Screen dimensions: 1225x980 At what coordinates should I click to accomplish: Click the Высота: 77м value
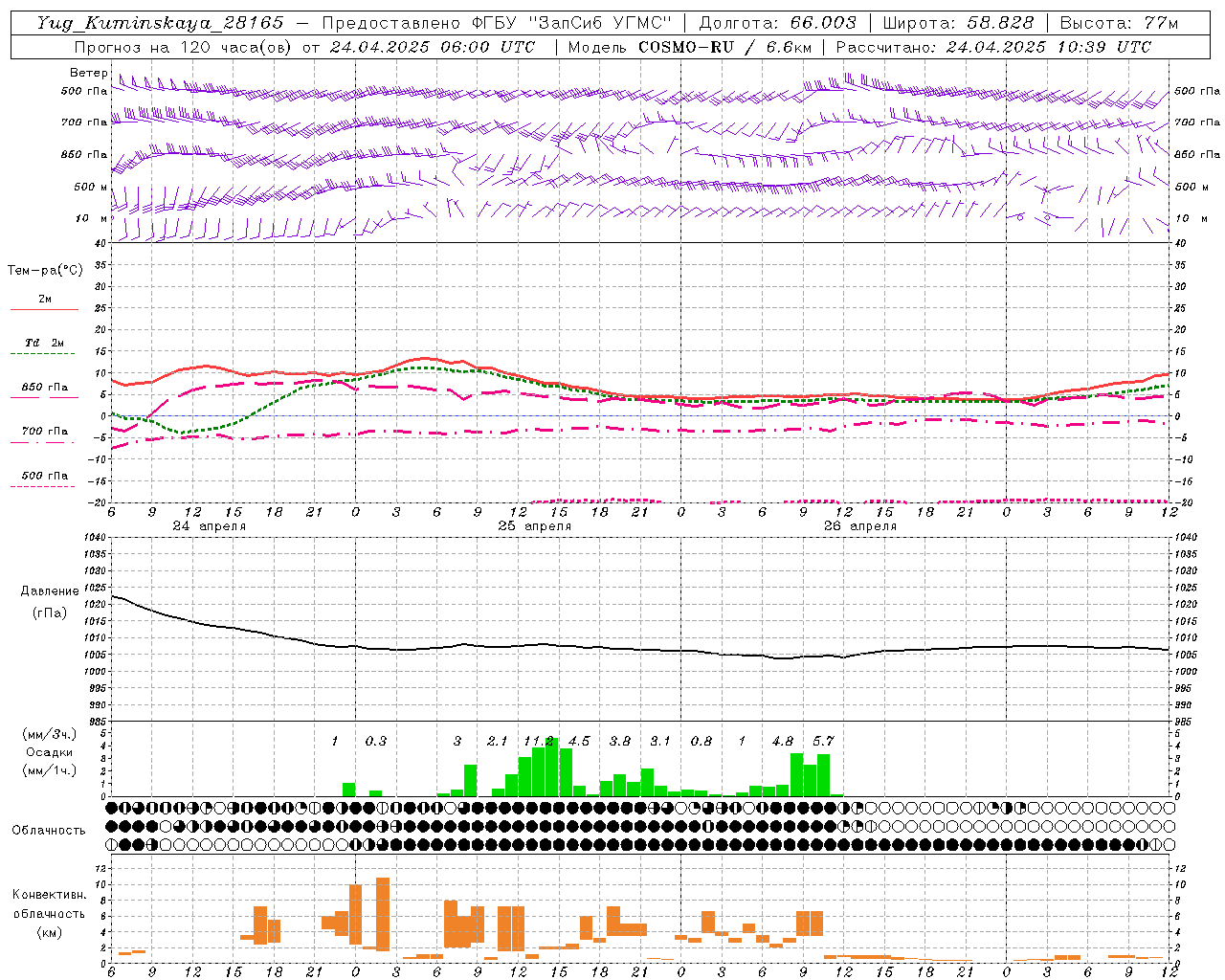click(1120, 23)
